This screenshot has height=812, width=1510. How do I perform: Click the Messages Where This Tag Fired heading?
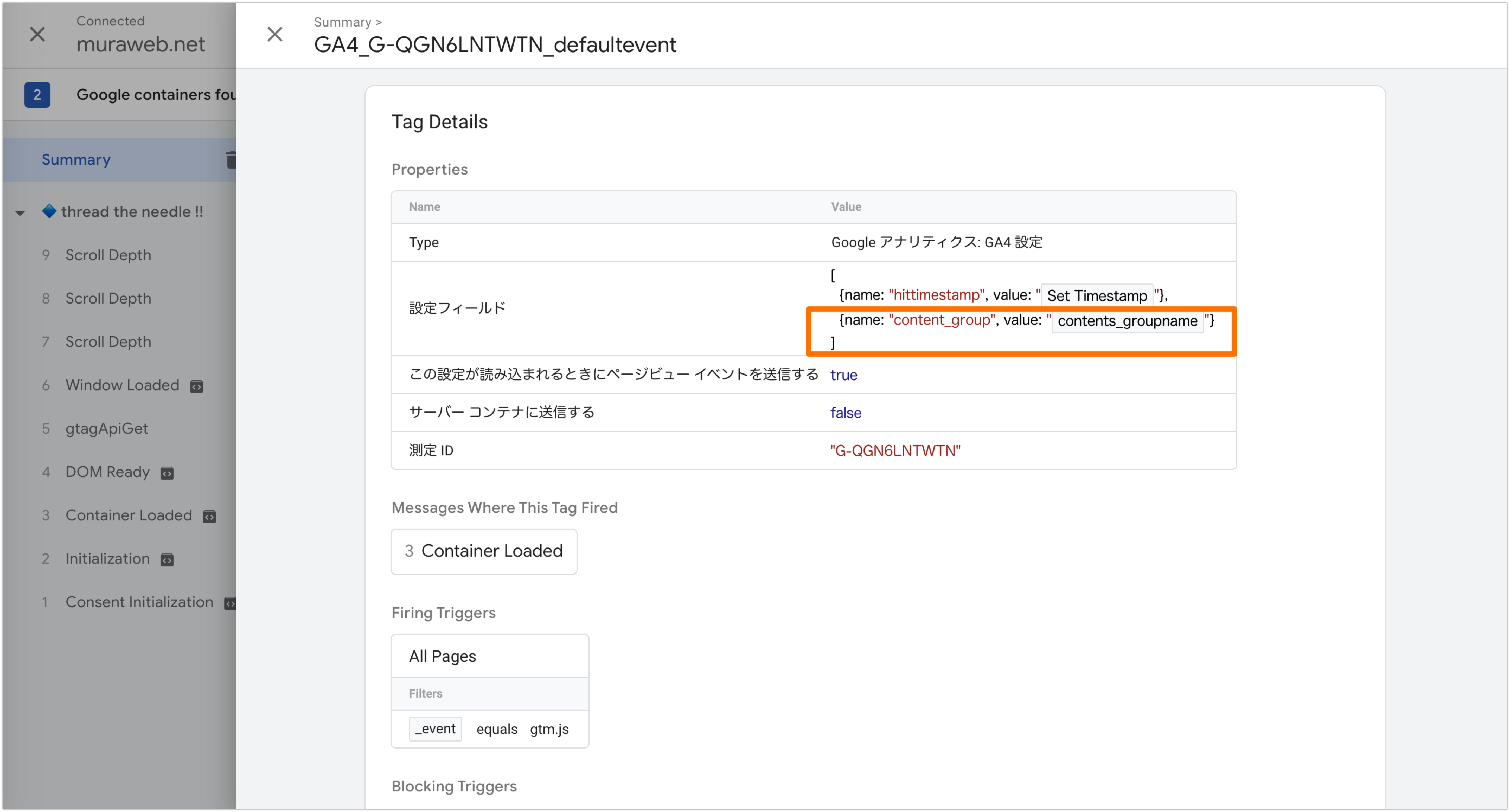click(x=504, y=507)
